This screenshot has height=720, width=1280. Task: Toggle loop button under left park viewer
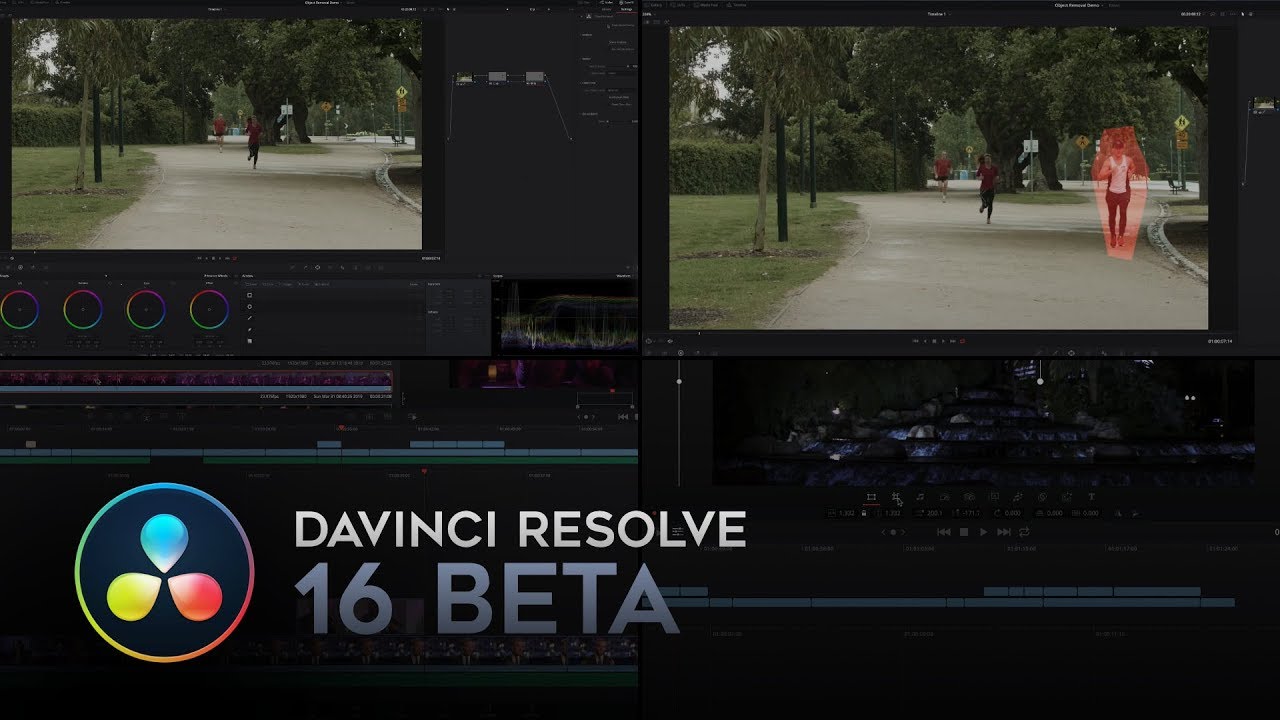pos(234,258)
